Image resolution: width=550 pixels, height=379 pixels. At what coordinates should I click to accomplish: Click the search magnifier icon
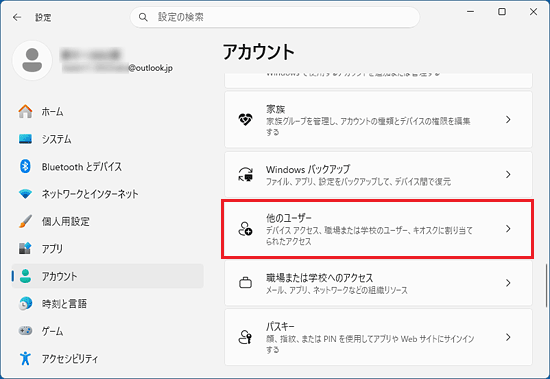pyautogui.click(x=143, y=17)
